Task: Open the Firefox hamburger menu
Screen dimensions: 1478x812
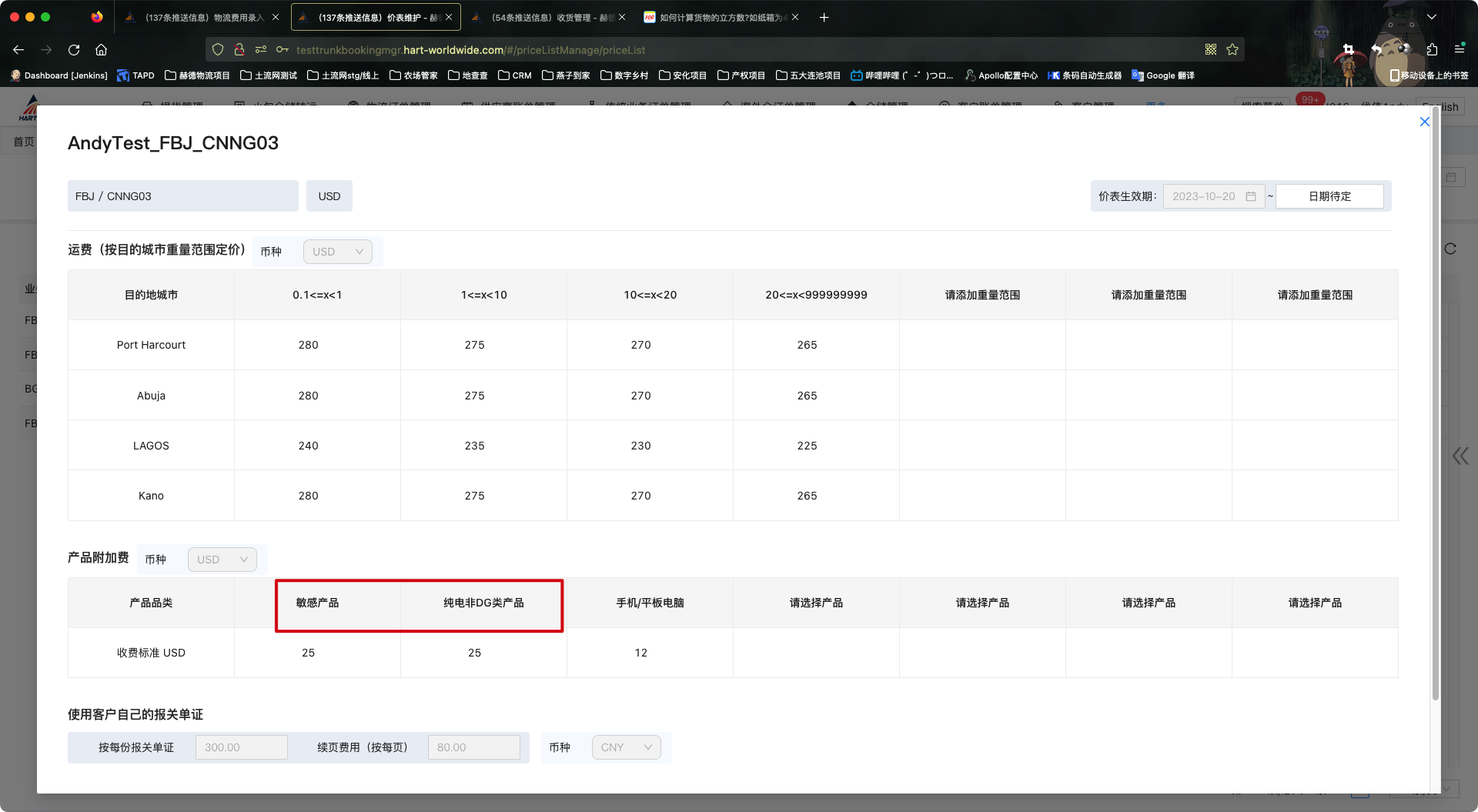Action: click(1460, 49)
